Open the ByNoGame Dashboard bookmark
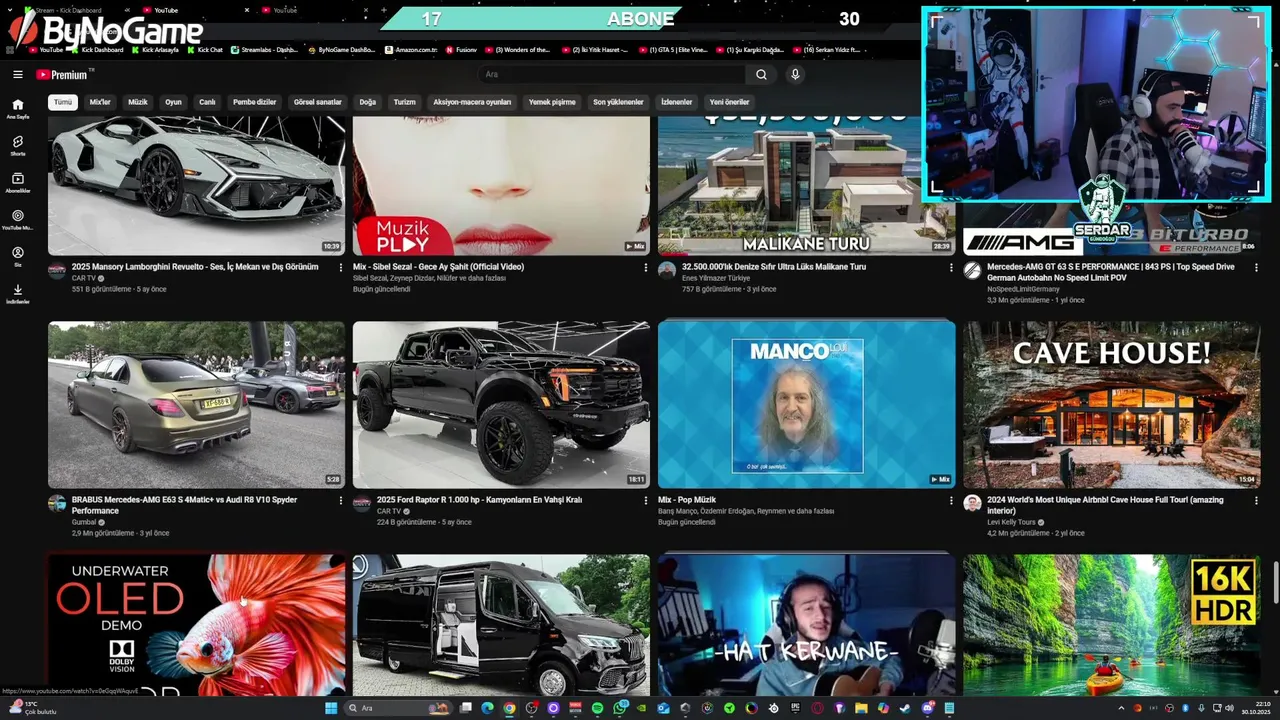This screenshot has width=1280, height=720. 341,49
